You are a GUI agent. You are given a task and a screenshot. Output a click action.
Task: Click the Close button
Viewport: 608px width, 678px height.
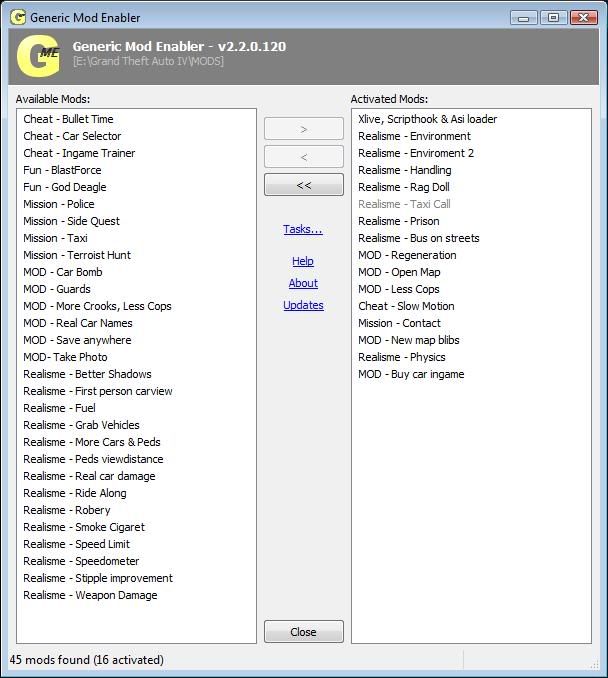304,632
